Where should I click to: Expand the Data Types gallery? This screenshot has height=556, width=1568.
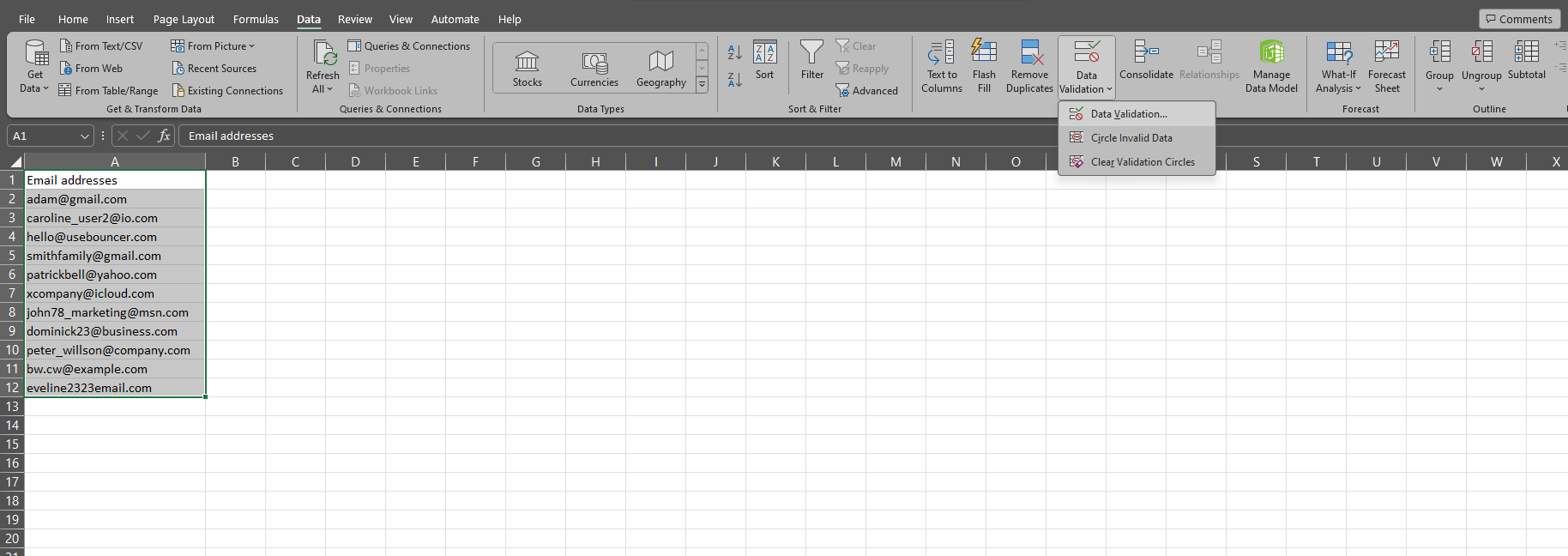702,84
